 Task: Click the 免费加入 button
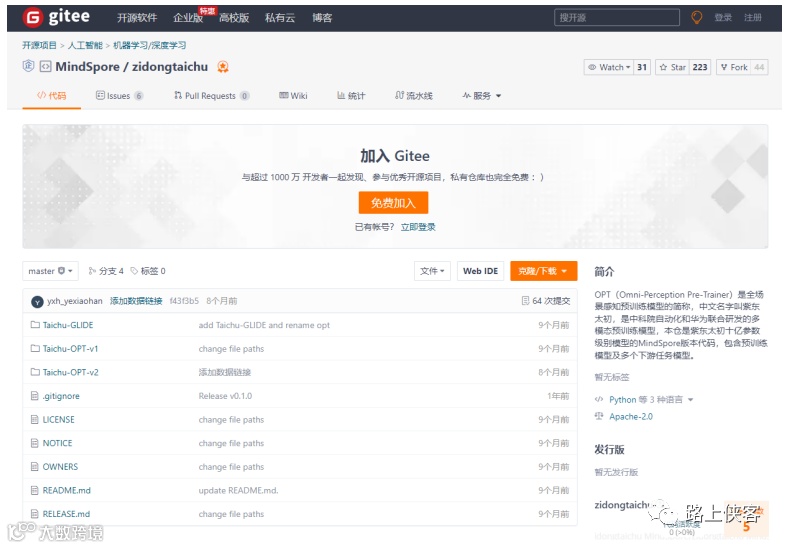394,203
